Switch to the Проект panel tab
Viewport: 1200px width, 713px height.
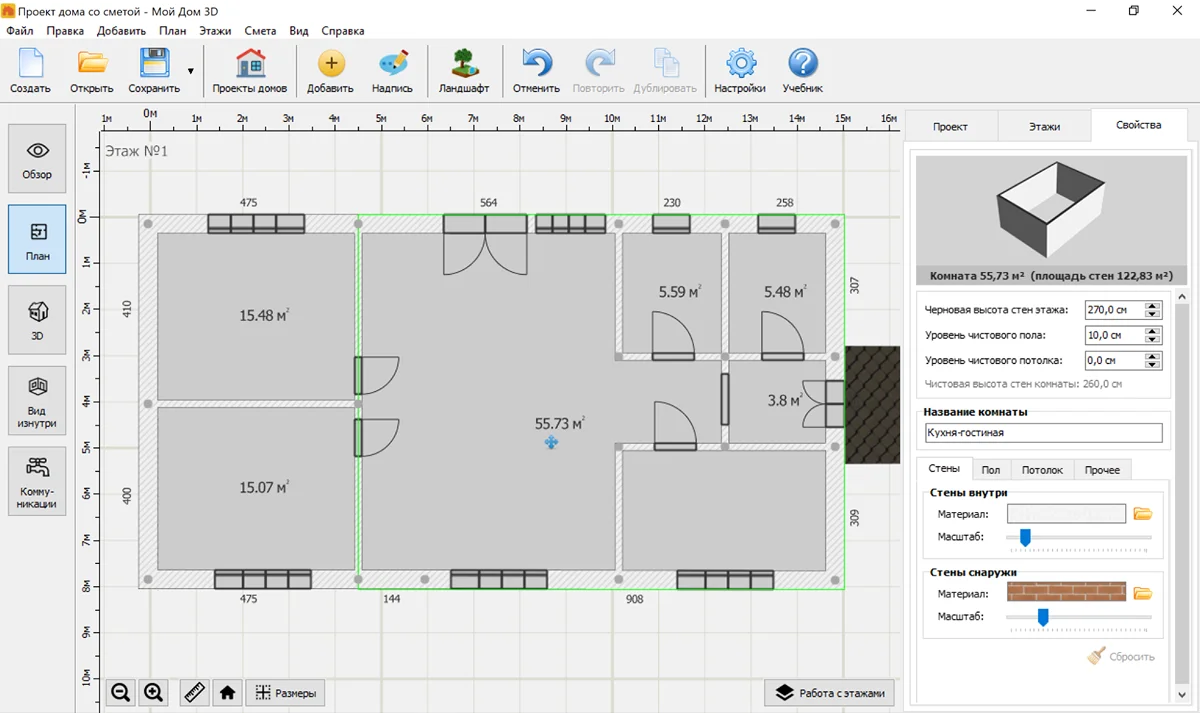coord(950,127)
